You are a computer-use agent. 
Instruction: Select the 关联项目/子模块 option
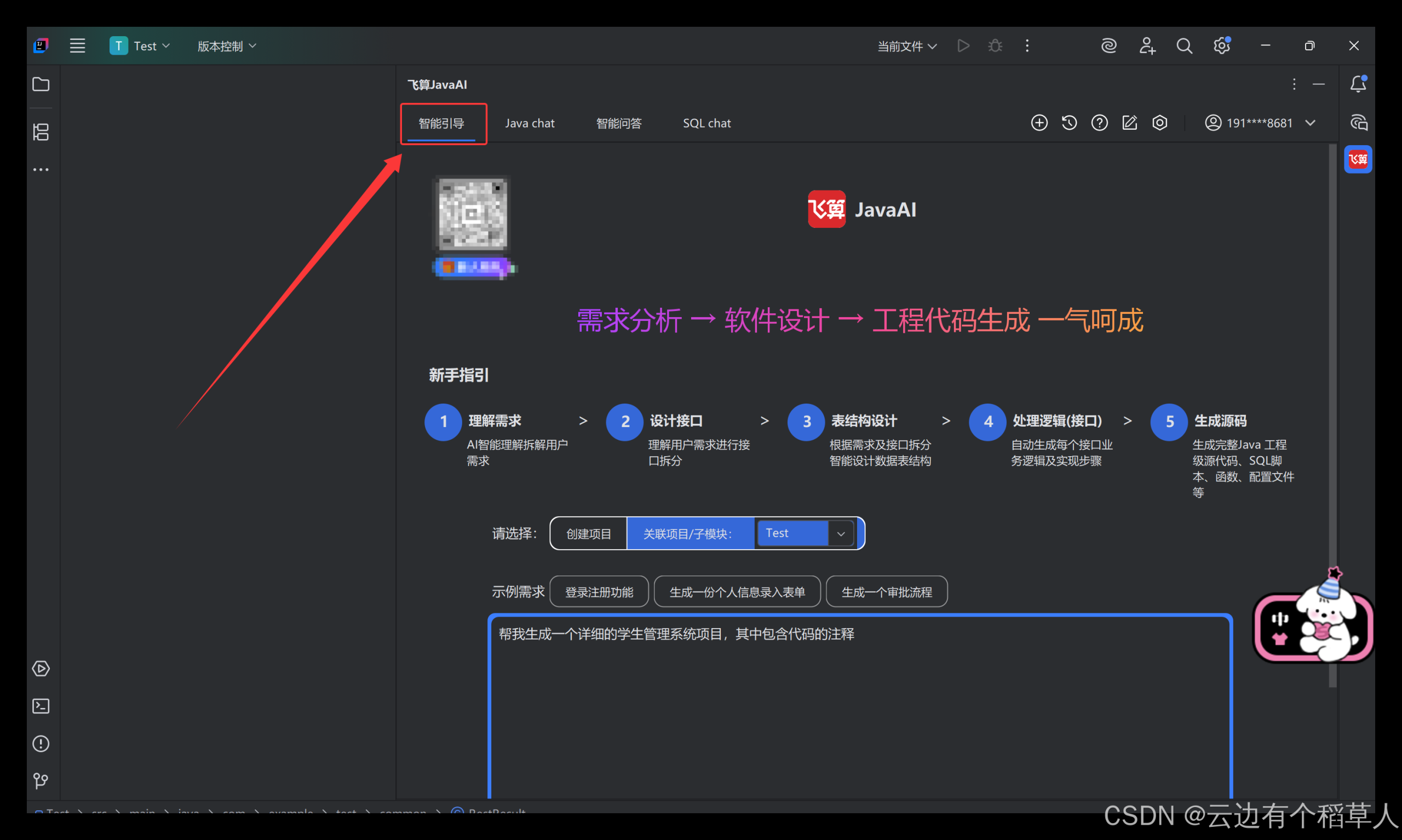click(x=690, y=533)
